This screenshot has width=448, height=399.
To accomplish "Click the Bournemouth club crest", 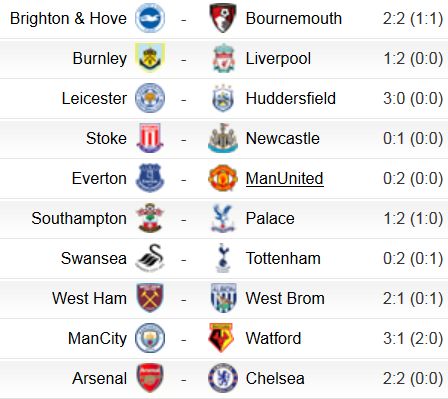I will pos(223,18).
